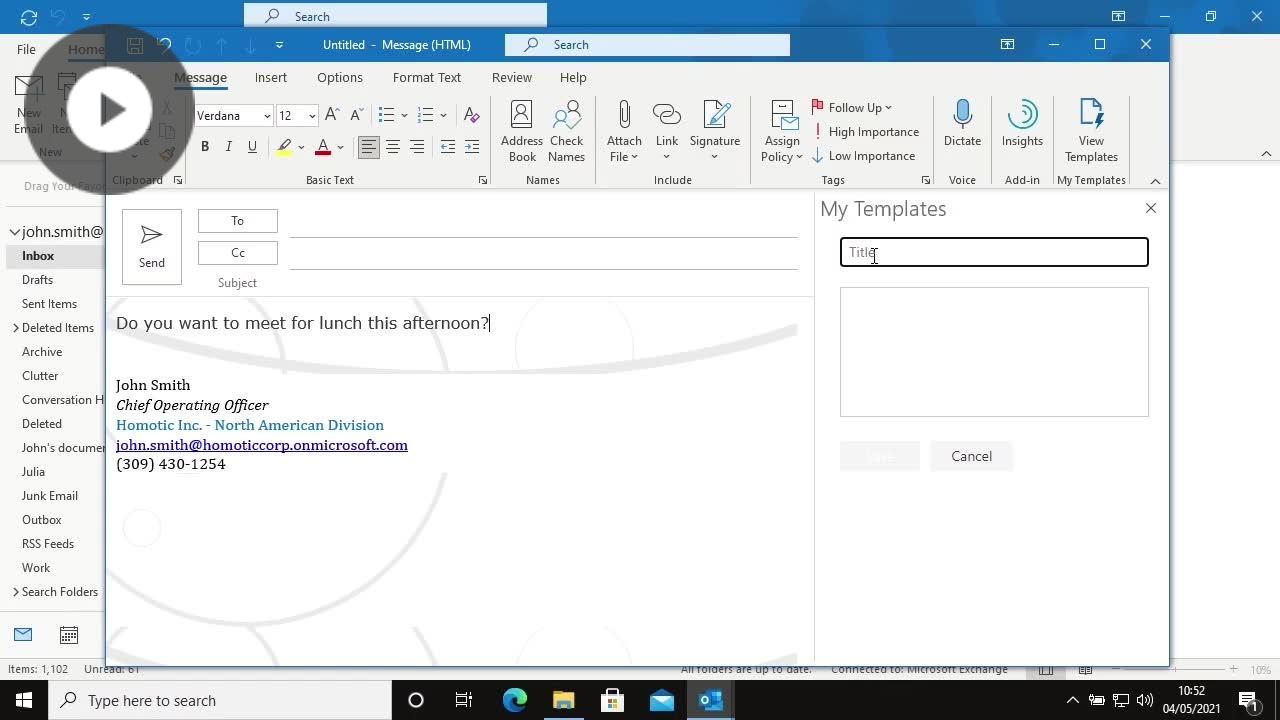
Task: Apply red font color
Action: 323,147
